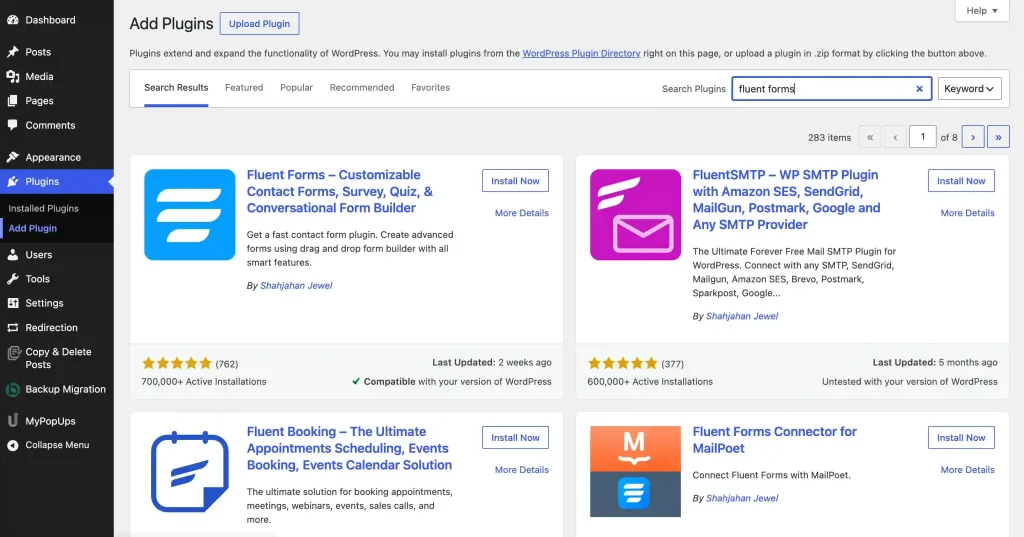
Task: Install the Fluent Forms contact form plugin
Action: (515, 181)
